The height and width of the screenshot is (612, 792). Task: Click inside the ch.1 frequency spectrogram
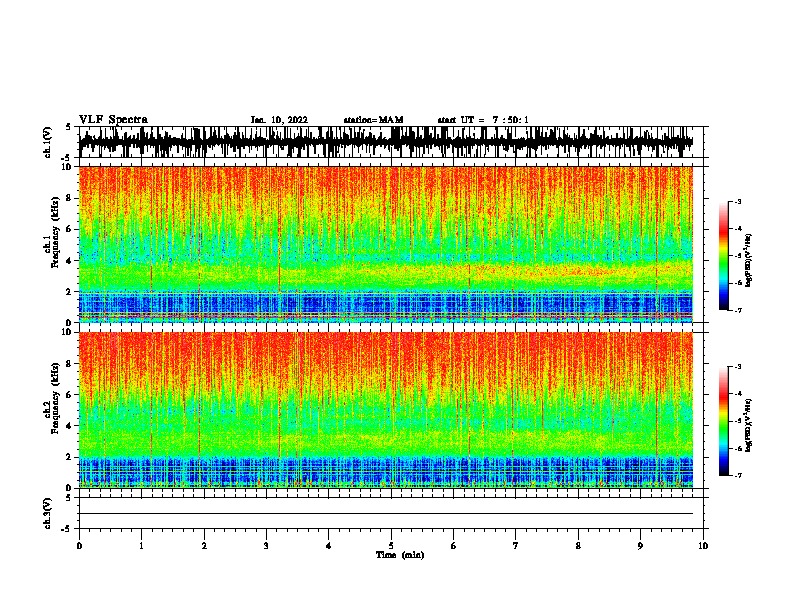[x=386, y=244]
